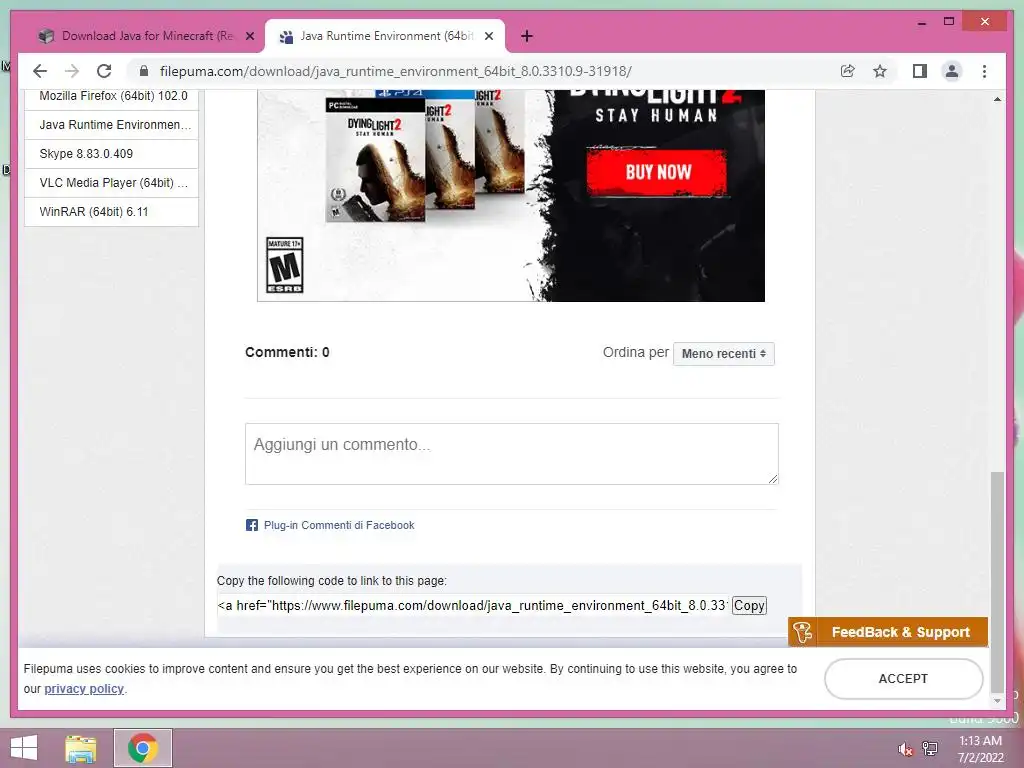Bookmark this page with the star

click(x=880, y=71)
